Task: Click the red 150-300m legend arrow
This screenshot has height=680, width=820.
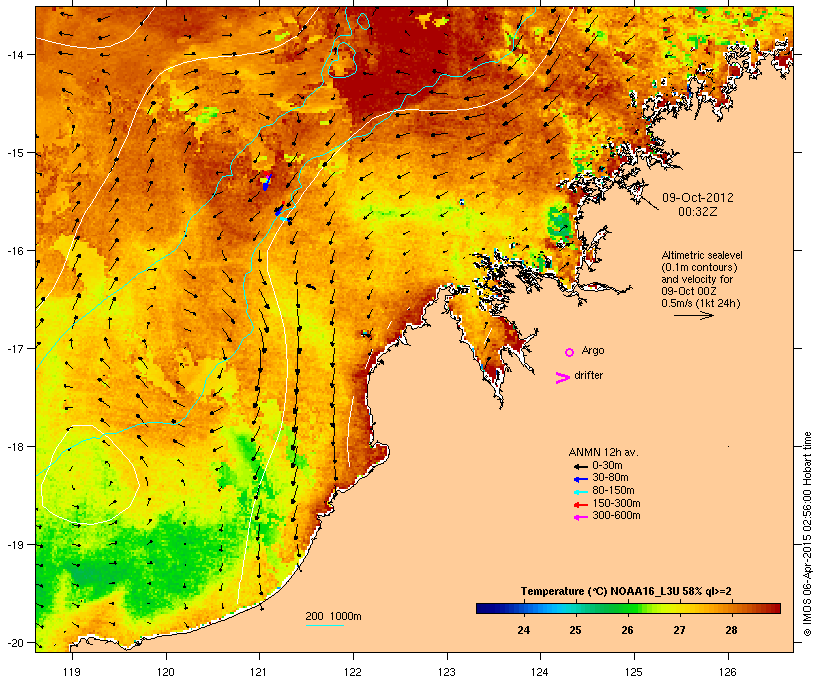Action: pyautogui.click(x=580, y=505)
